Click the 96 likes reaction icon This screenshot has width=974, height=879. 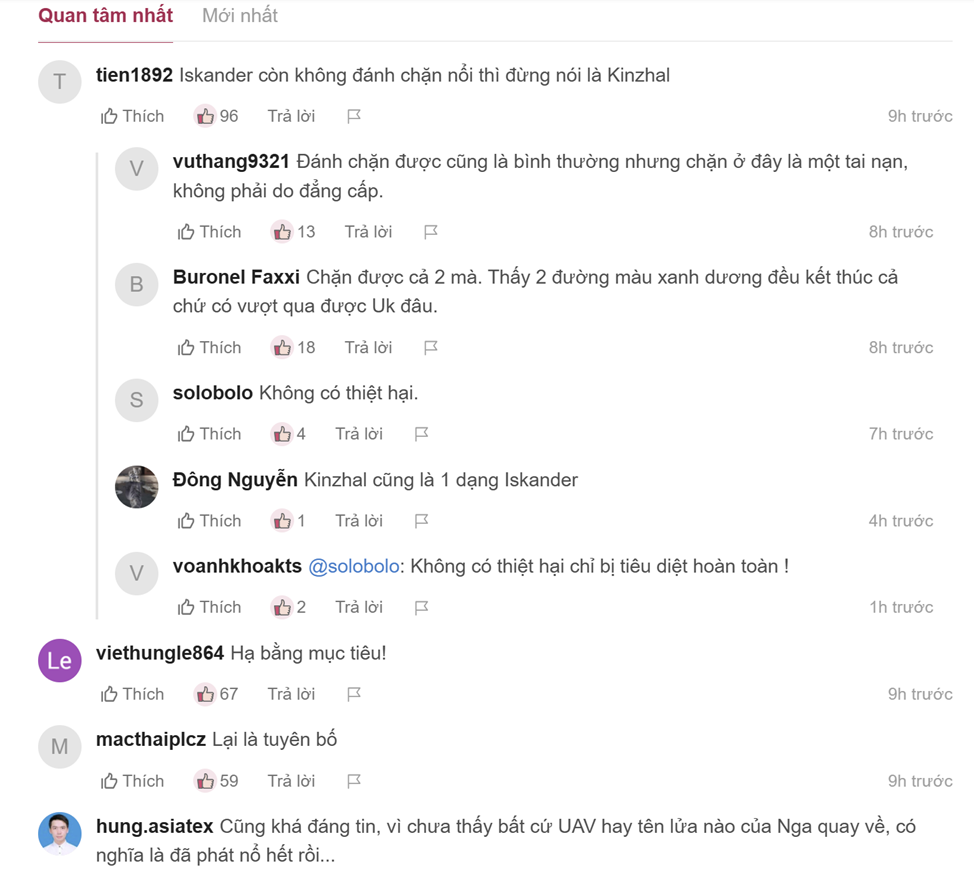pos(205,116)
